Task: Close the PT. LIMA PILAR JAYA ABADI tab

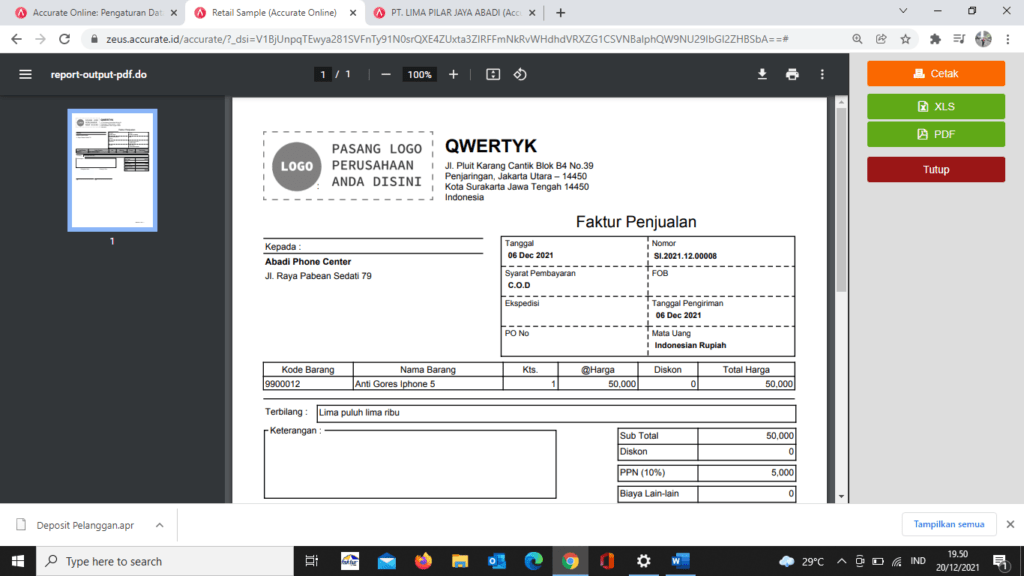Action: click(x=532, y=12)
